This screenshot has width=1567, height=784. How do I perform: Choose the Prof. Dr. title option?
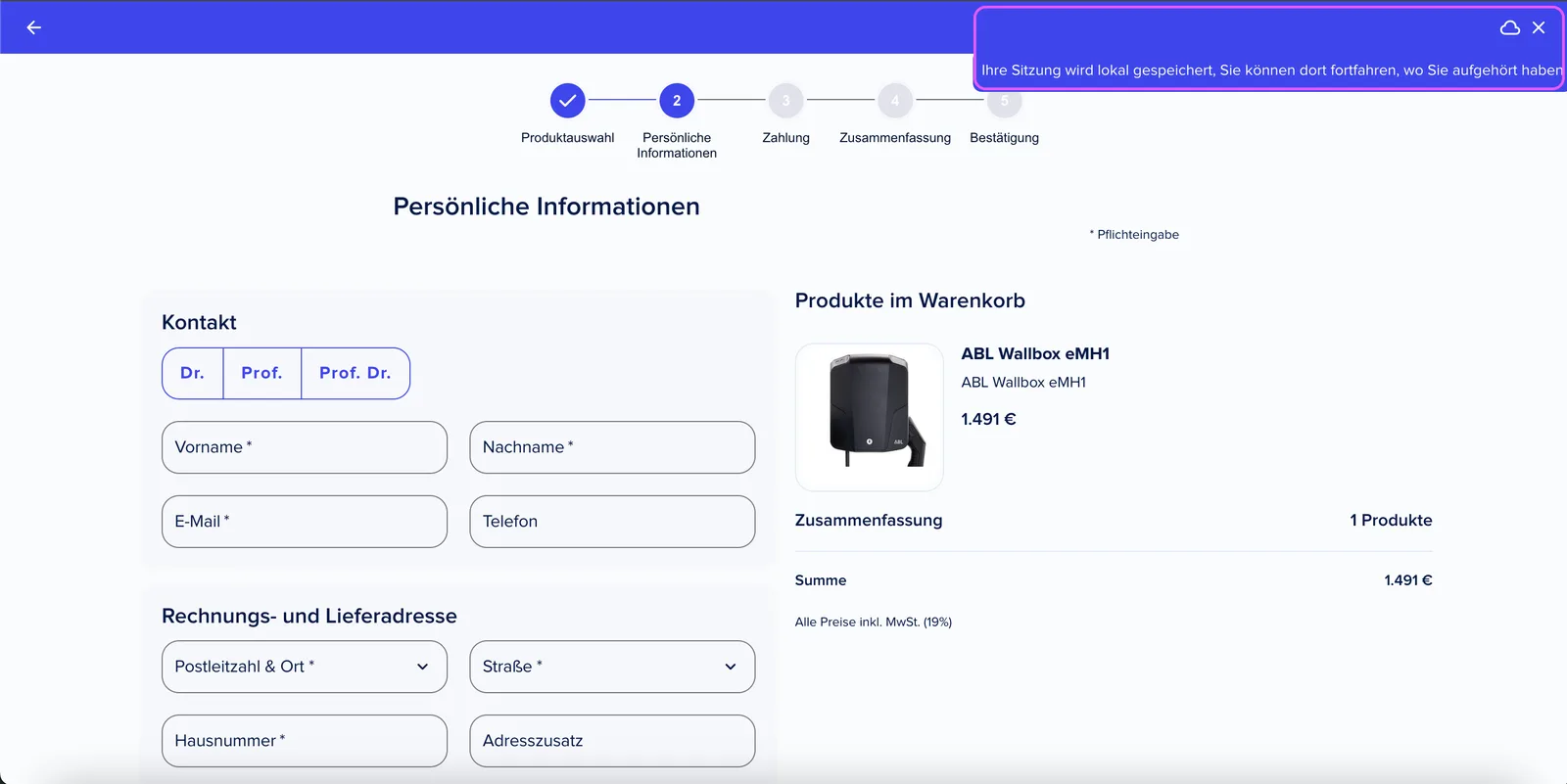356,373
